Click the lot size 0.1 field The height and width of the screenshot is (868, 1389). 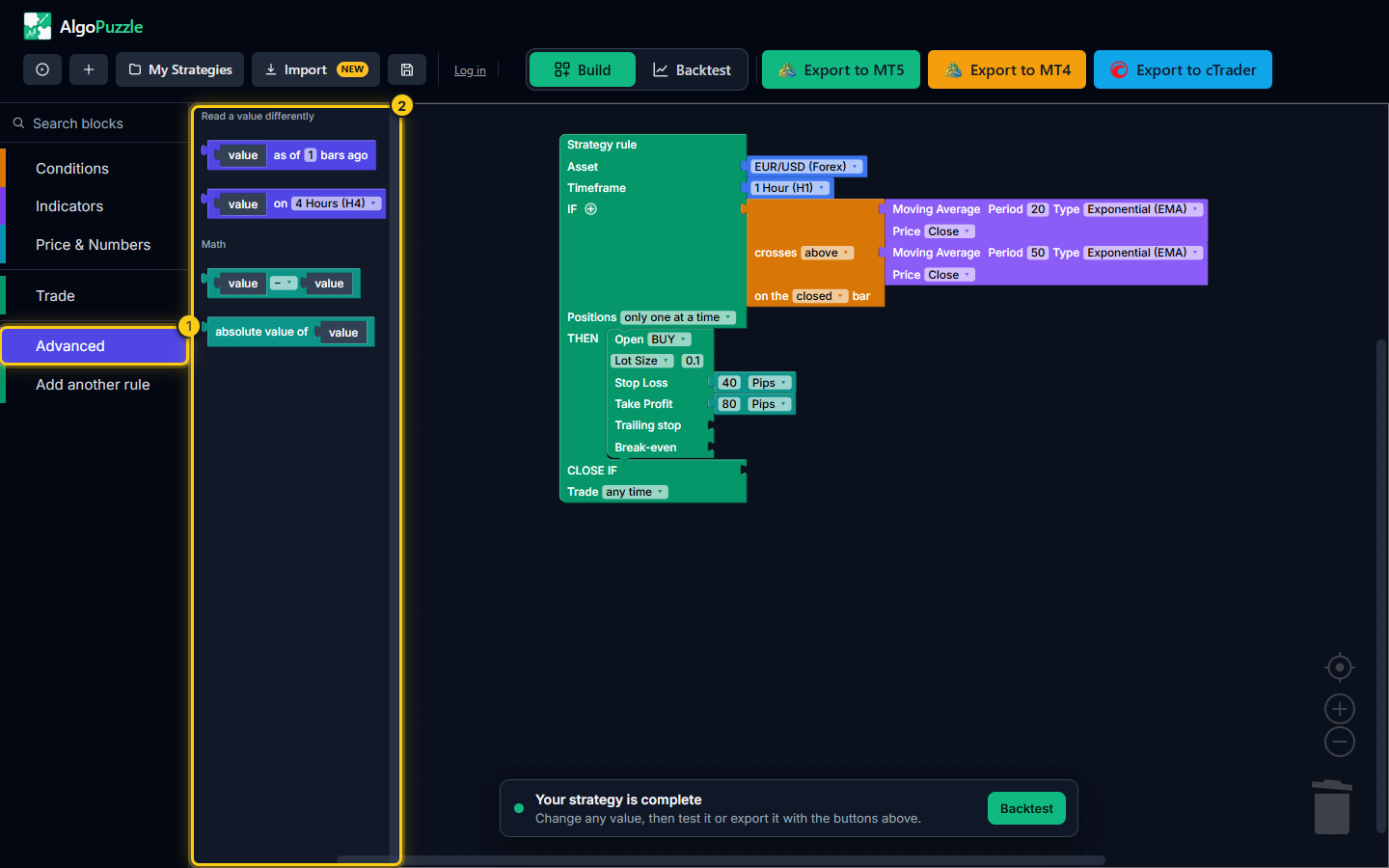pyautogui.click(x=693, y=361)
